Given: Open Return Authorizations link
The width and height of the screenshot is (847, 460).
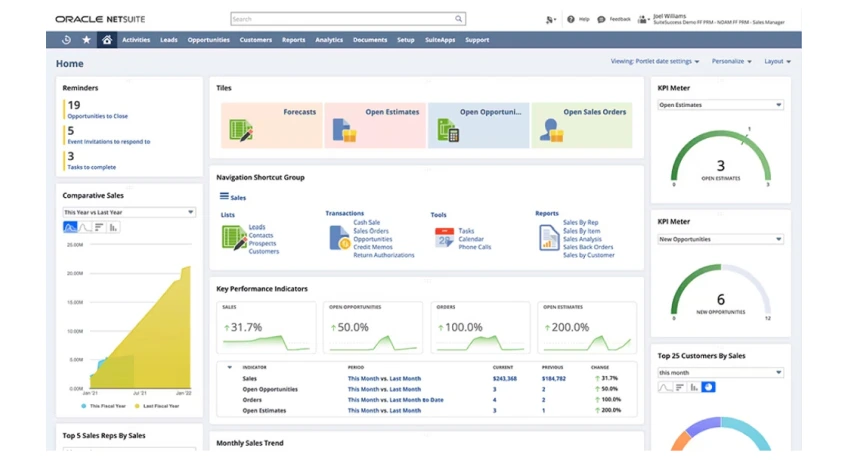Looking at the screenshot, I should (384, 255).
